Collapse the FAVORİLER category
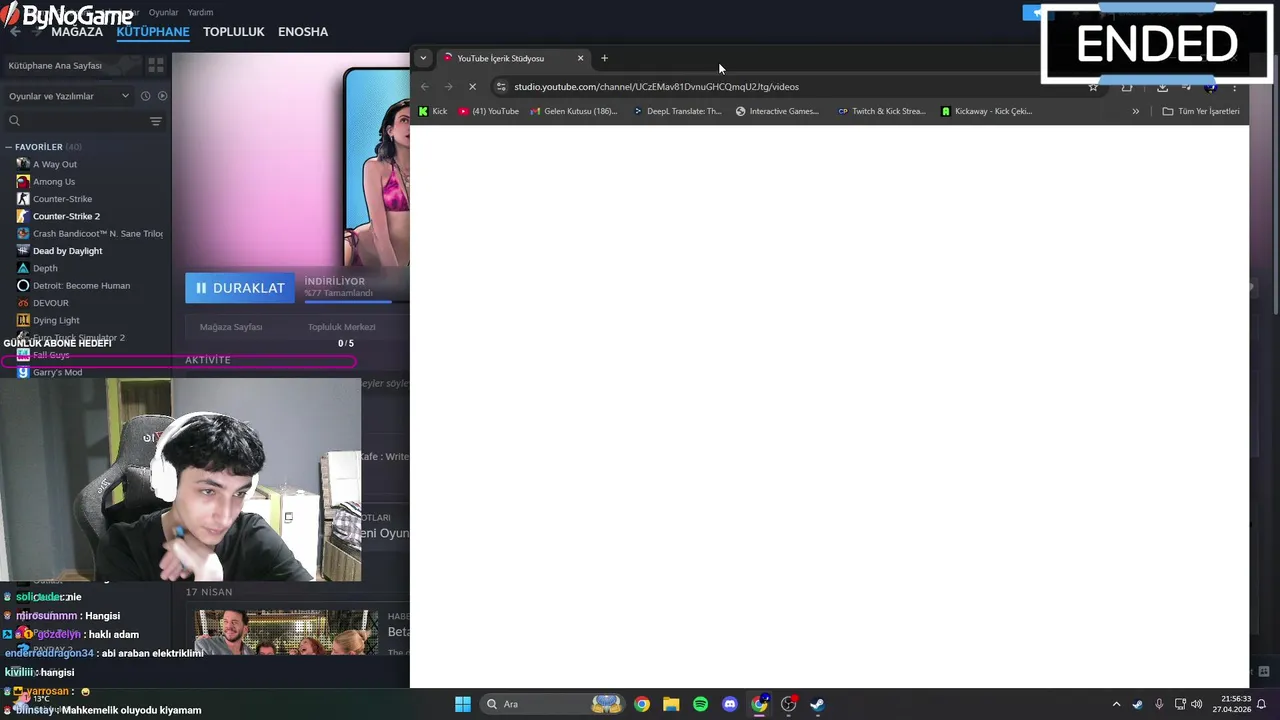Image resolution: width=1280 pixels, height=720 pixels. [9, 147]
